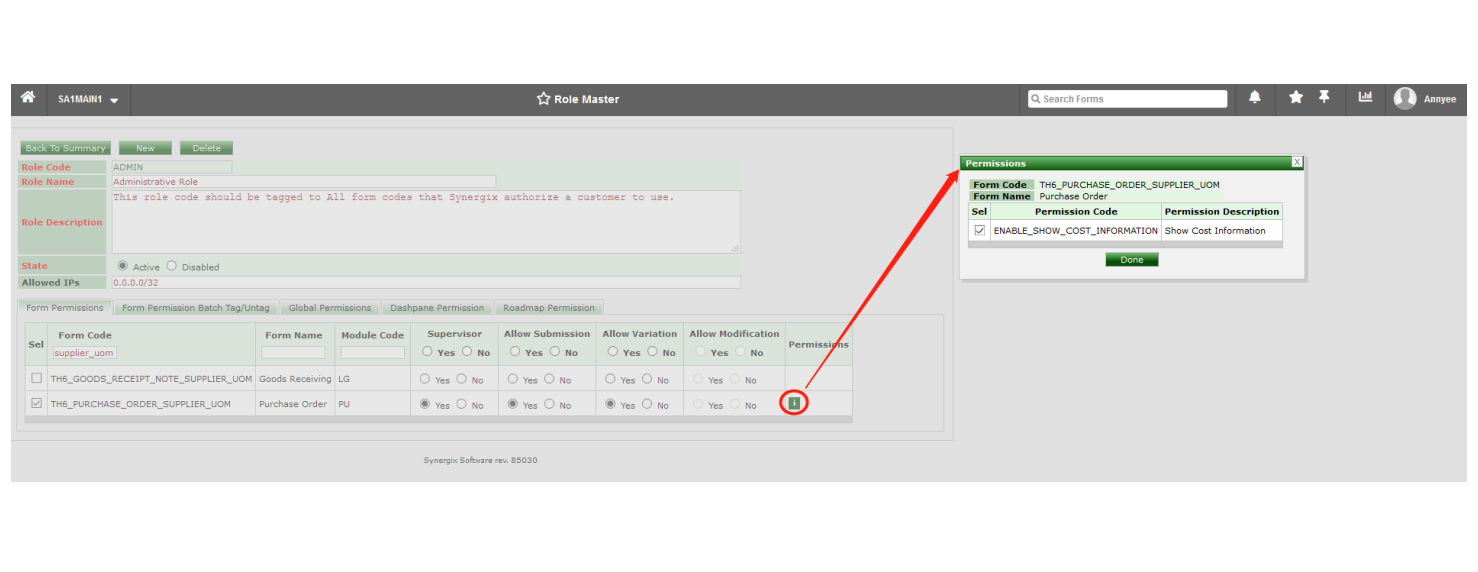Screen dimensions: 1478x572
Task: Click the Annyee user avatar
Action: click(1405, 98)
